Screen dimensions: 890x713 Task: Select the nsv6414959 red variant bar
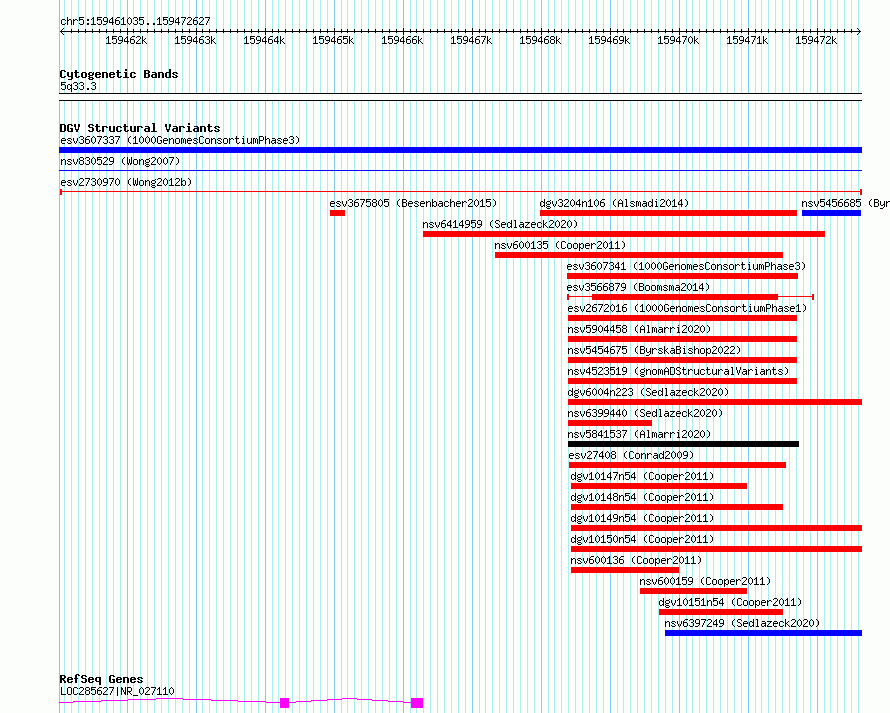624,234
